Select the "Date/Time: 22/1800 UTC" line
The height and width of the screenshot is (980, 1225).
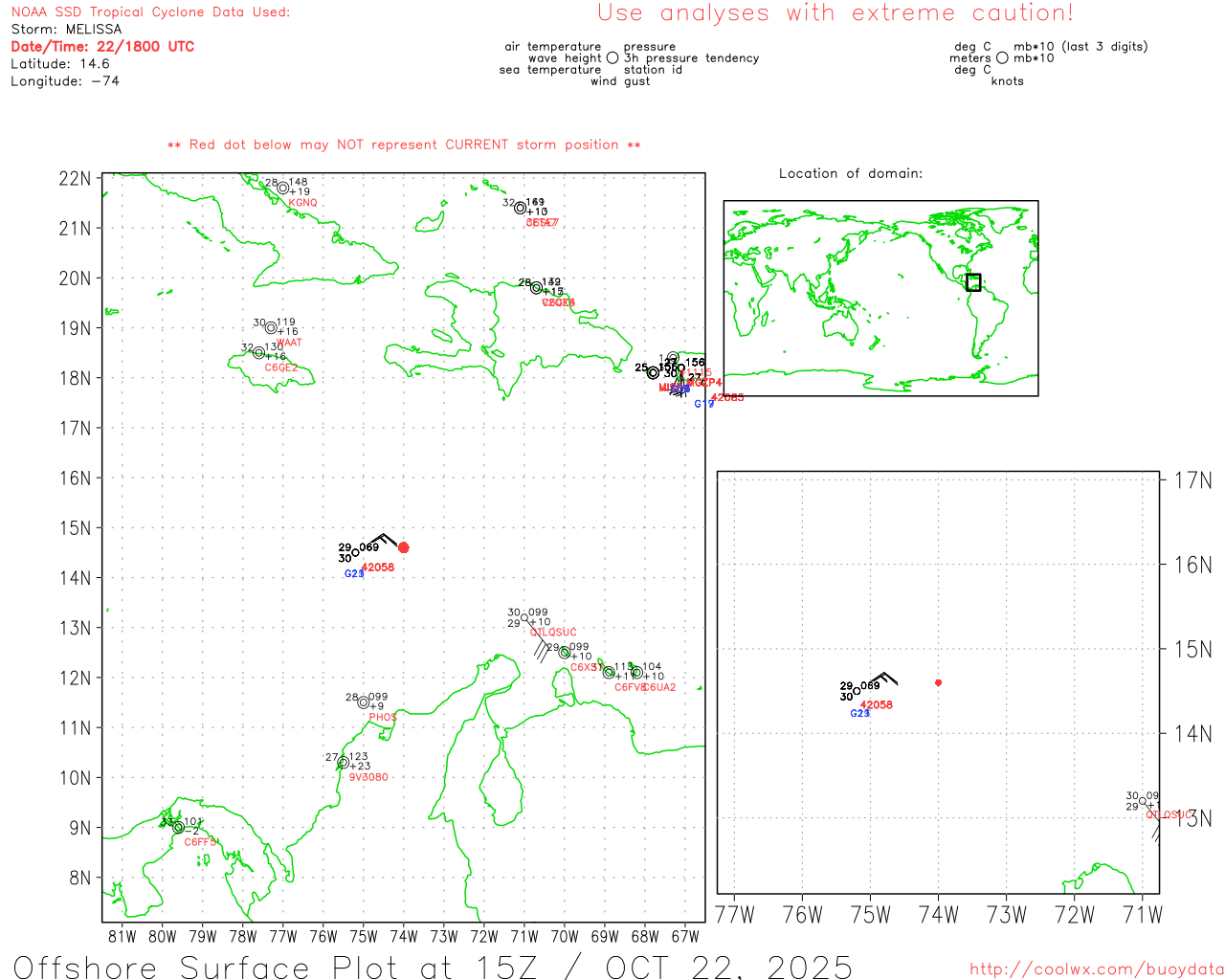tap(102, 47)
